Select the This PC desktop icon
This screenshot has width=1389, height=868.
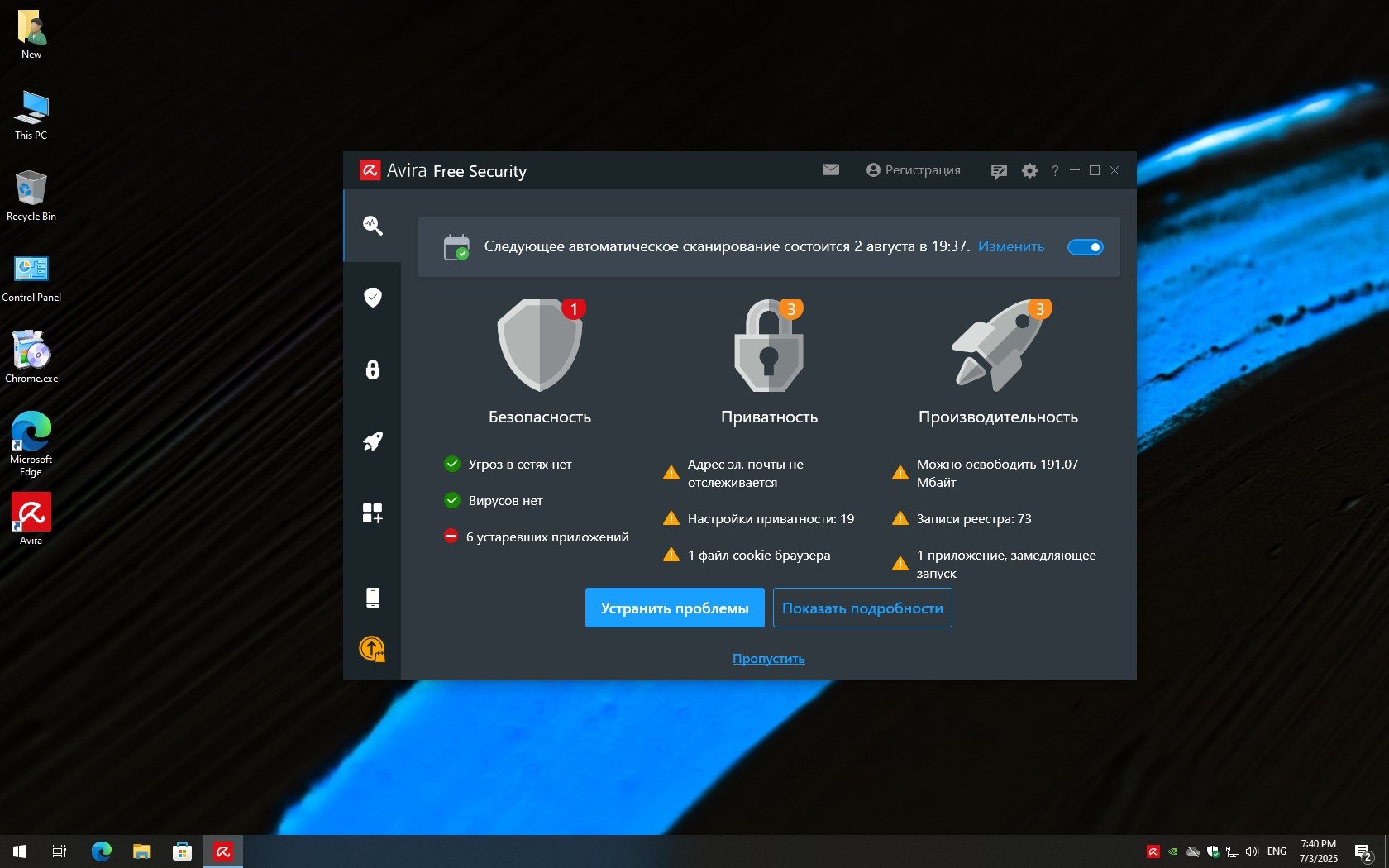(31, 116)
